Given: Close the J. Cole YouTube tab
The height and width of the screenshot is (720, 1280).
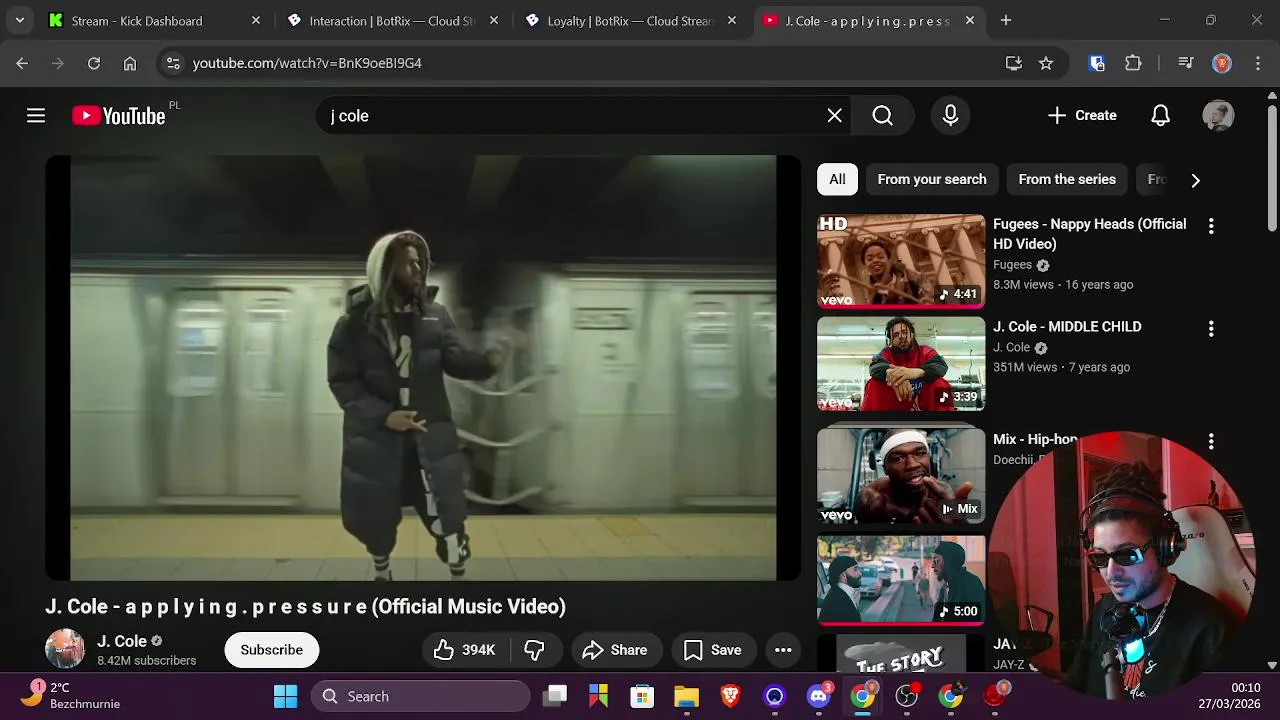Looking at the screenshot, I should click(x=970, y=20).
